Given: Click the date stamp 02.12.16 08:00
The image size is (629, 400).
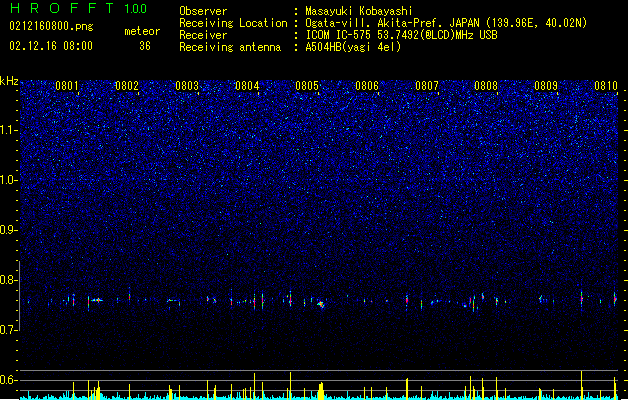Looking at the screenshot, I should pos(51,46).
